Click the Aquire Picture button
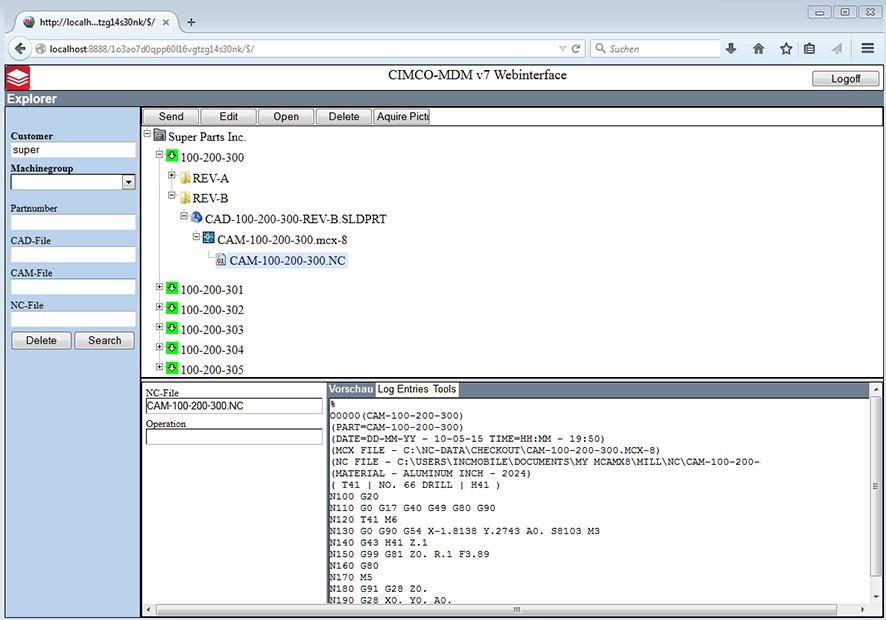The height and width of the screenshot is (620, 886). point(402,116)
